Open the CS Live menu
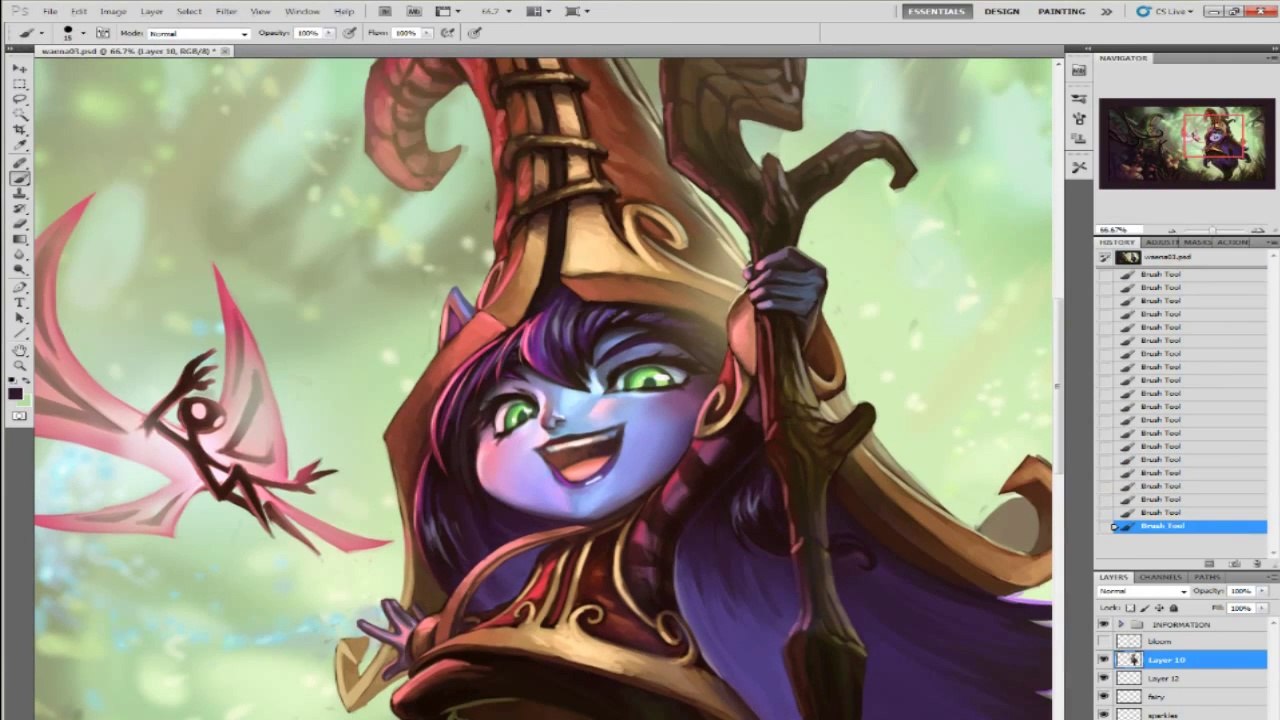1280x720 pixels. [1165, 11]
